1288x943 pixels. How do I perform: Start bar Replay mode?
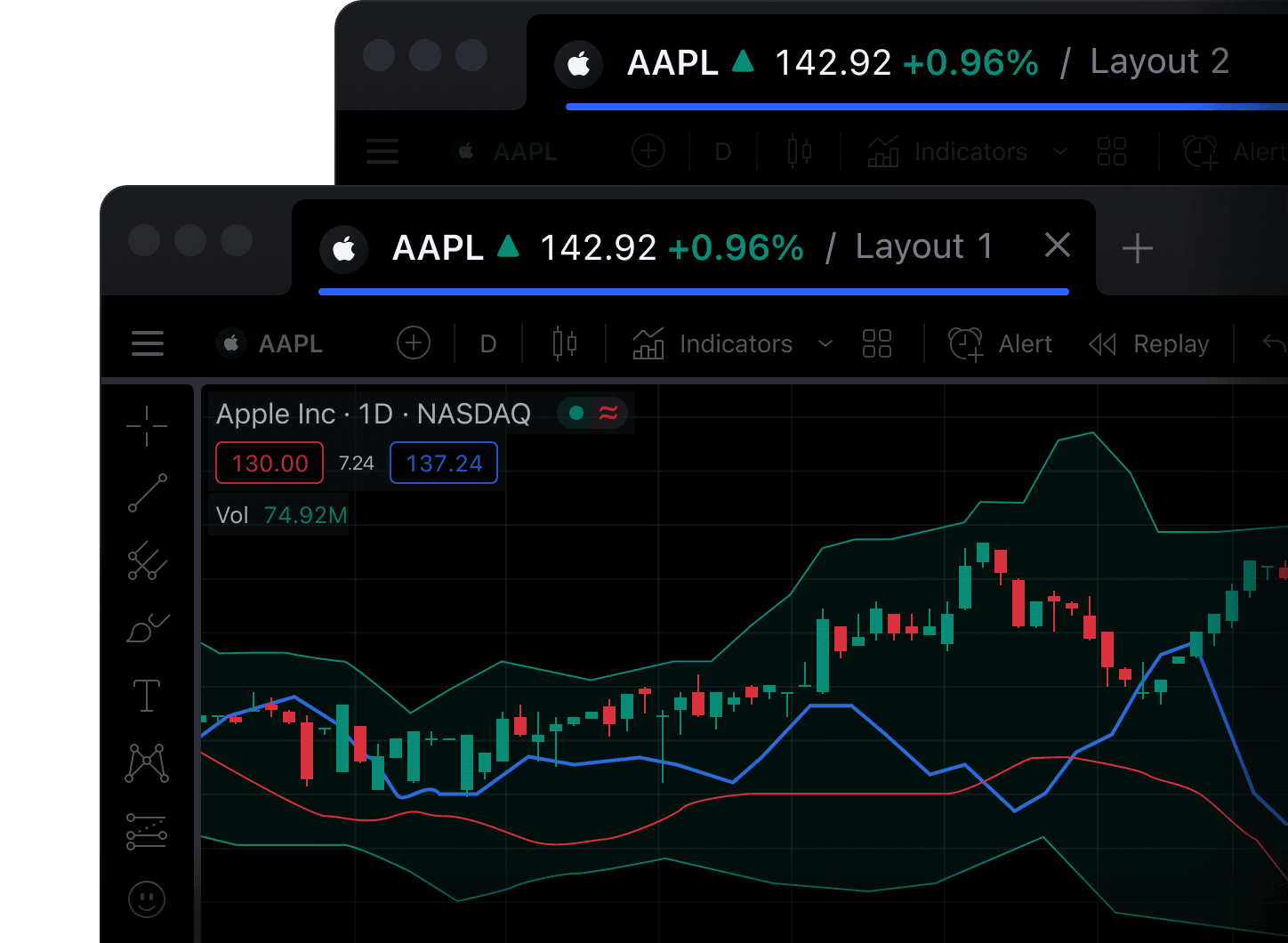click(1149, 343)
